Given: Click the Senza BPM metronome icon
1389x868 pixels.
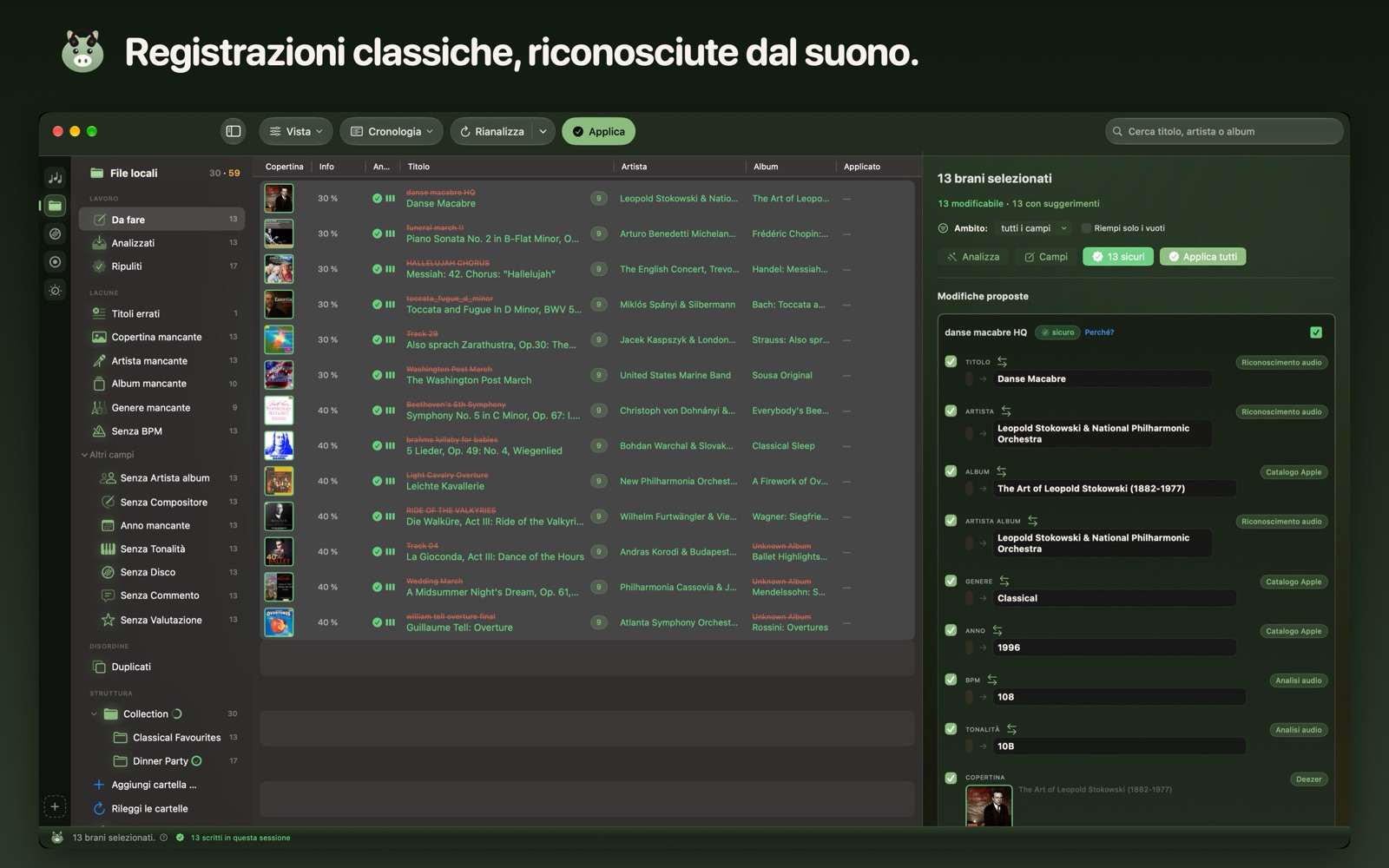Looking at the screenshot, I should pyautogui.click(x=99, y=431).
